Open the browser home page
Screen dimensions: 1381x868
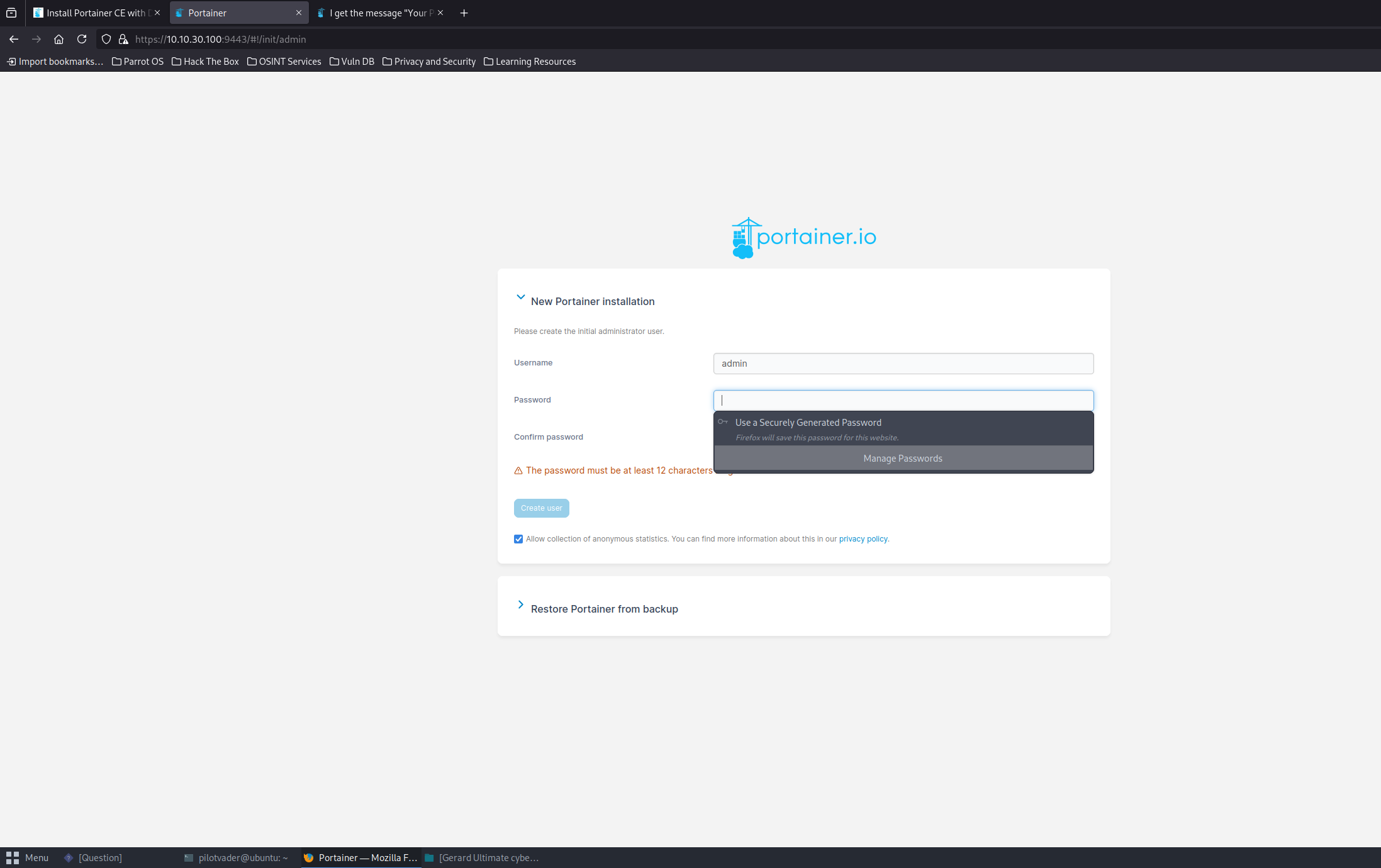click(x=59, y=39)
